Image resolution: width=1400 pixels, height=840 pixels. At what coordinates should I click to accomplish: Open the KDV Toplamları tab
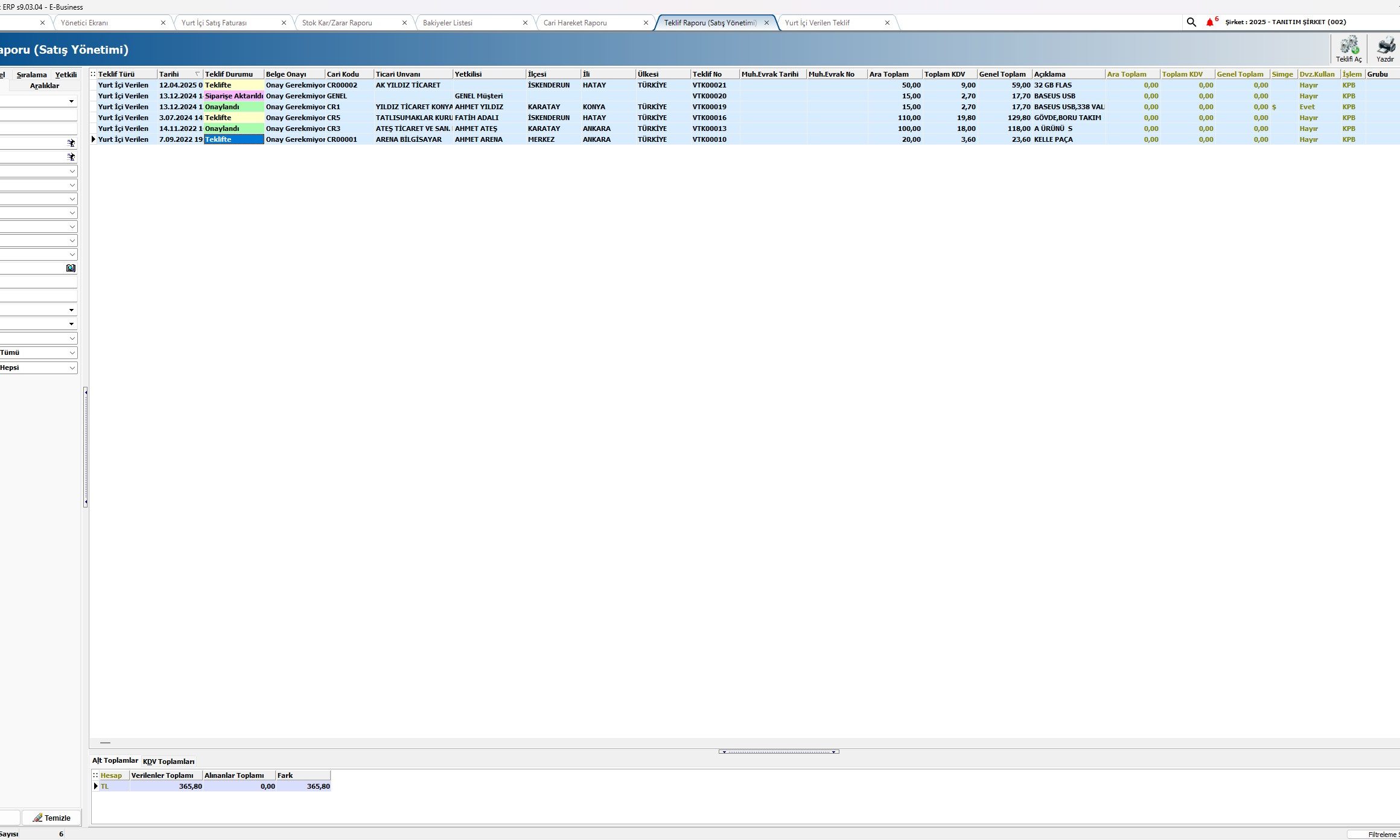(168, 762)
